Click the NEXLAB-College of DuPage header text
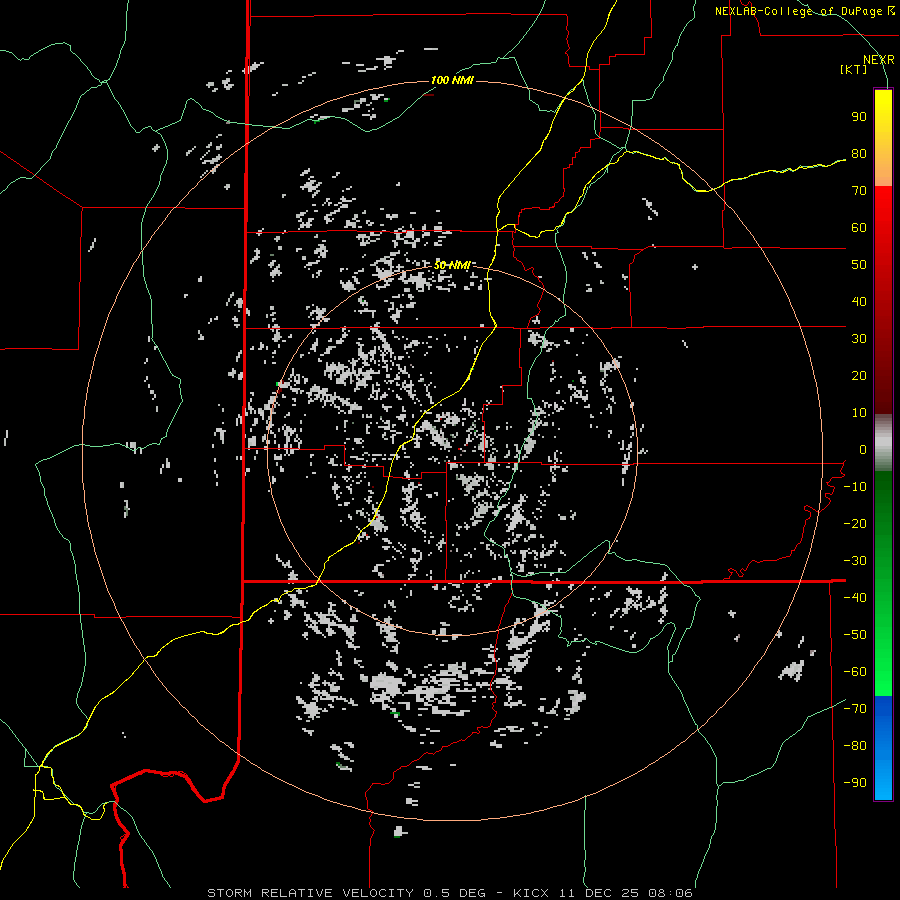900x900 pixels. tap(805, 11)
